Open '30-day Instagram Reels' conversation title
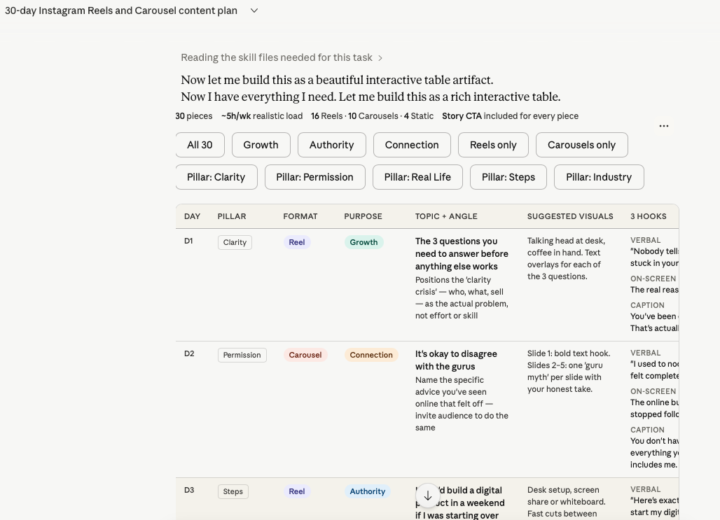 coord(121,11)
